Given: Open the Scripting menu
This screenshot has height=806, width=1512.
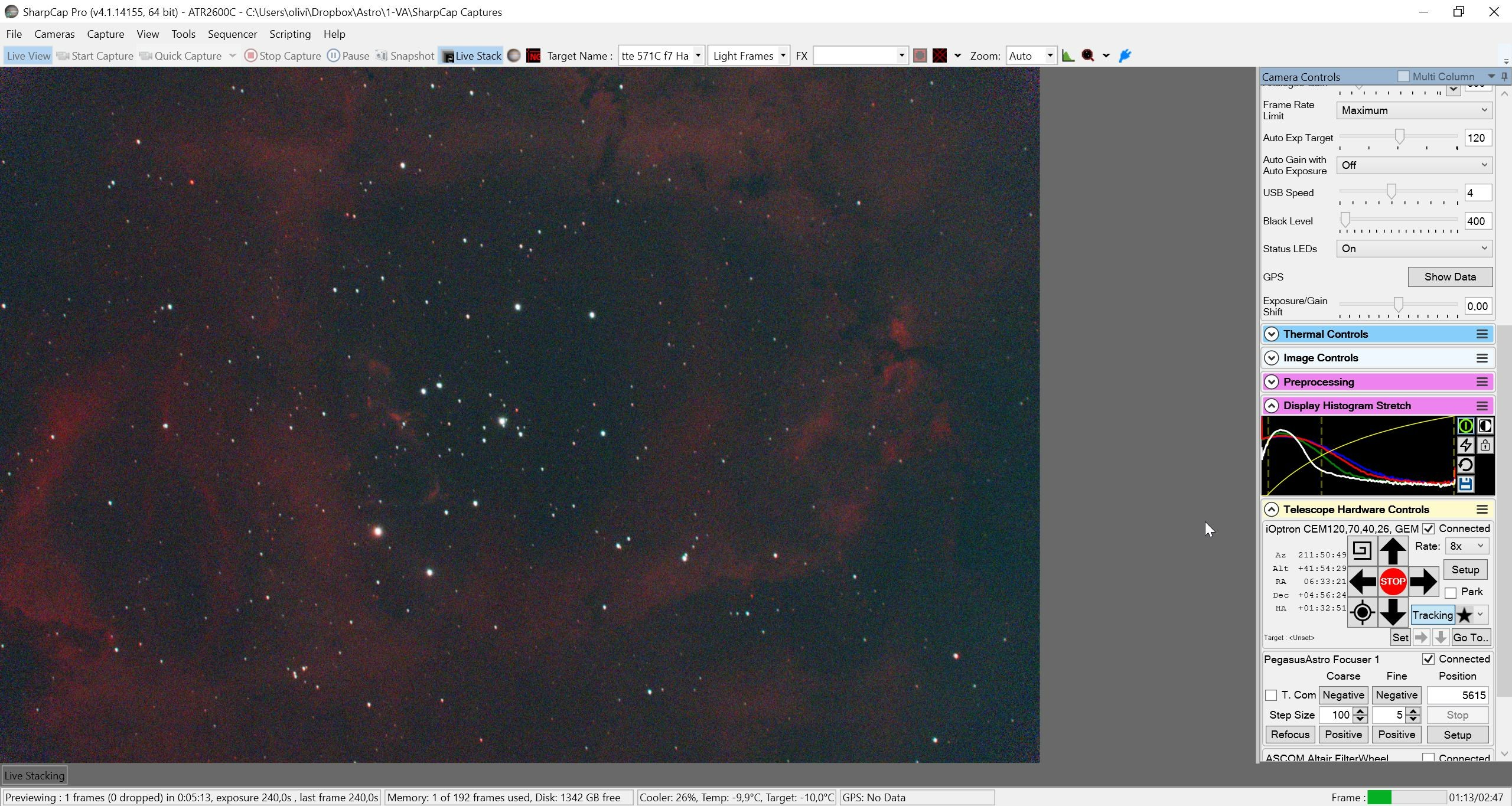Looking at the screenshot, I should 290,34.
